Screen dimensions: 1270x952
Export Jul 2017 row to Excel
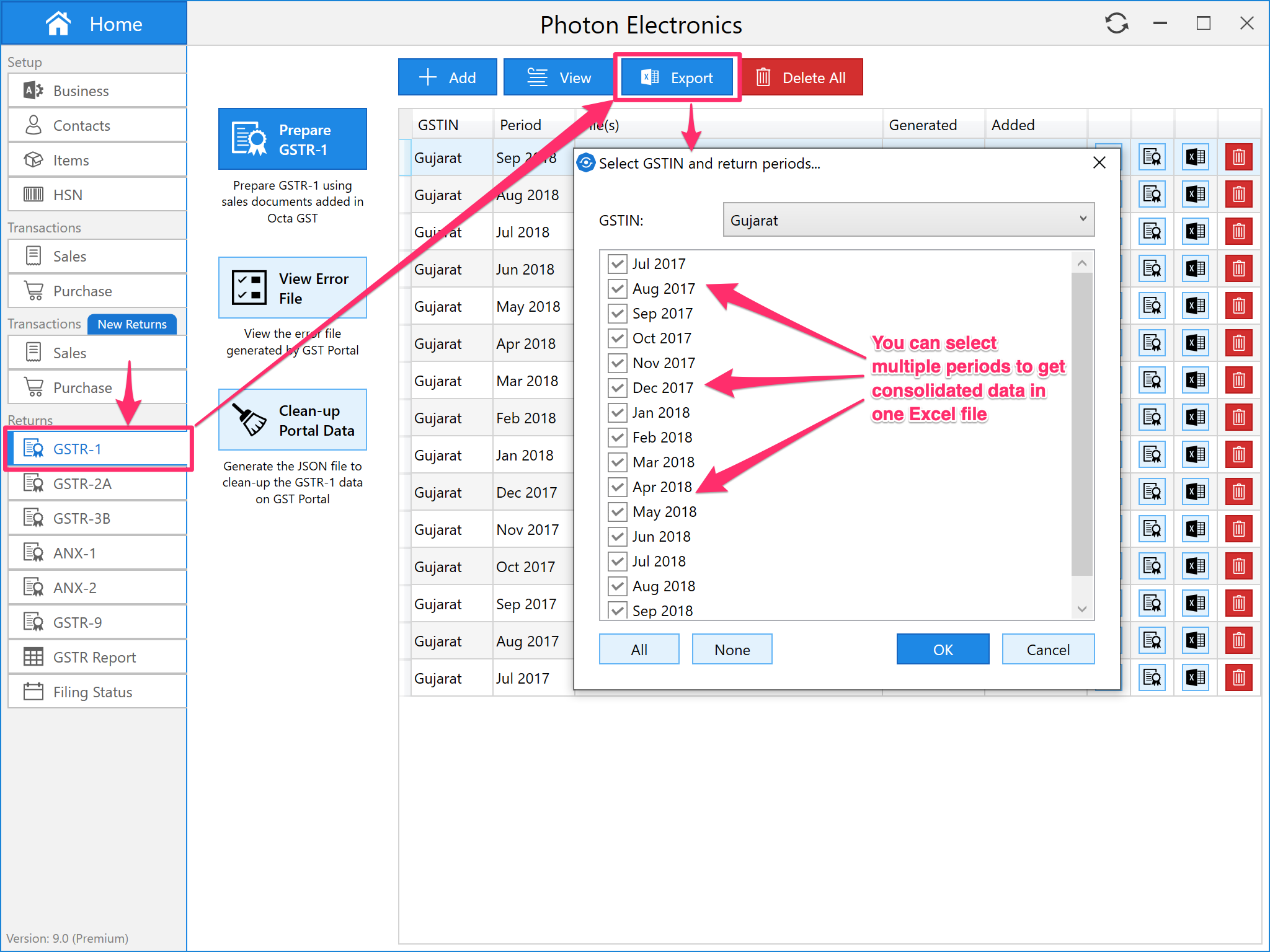(1195, 677)
